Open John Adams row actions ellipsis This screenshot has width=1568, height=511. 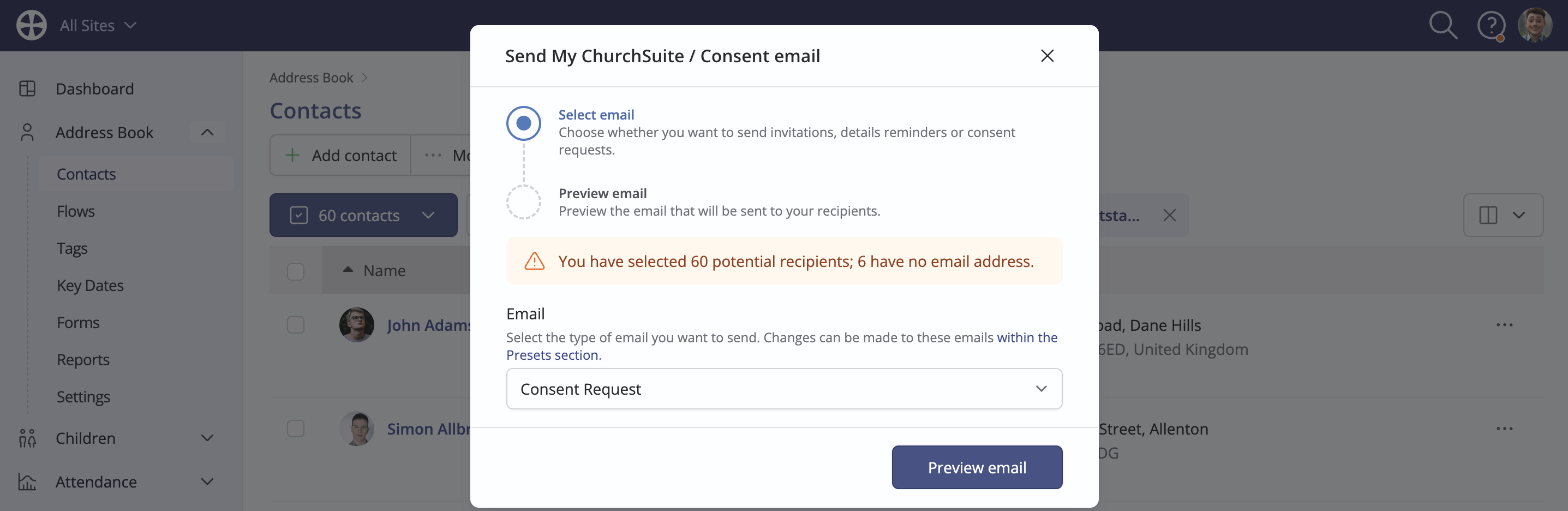pyautogui.click(x=1504, y=325)
